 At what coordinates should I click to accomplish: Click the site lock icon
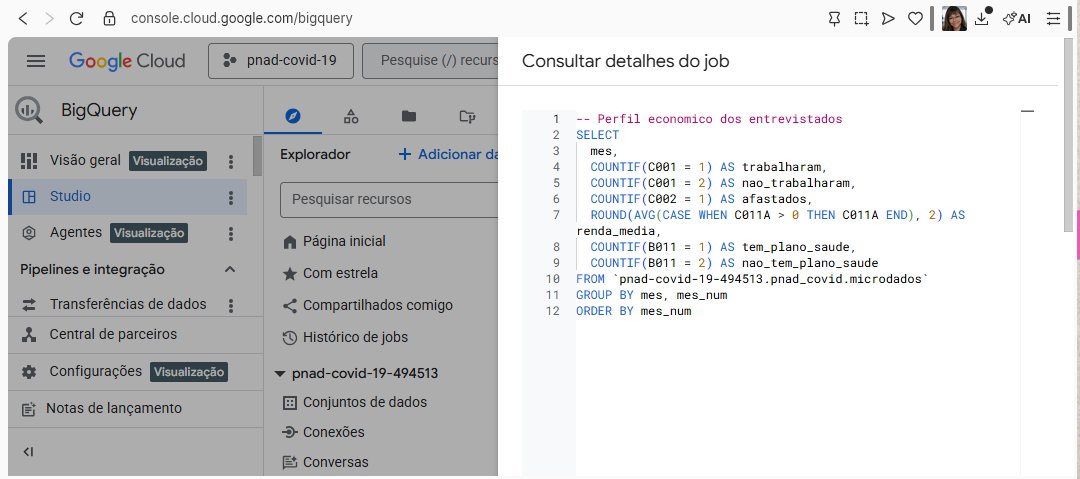coord(109,19)
